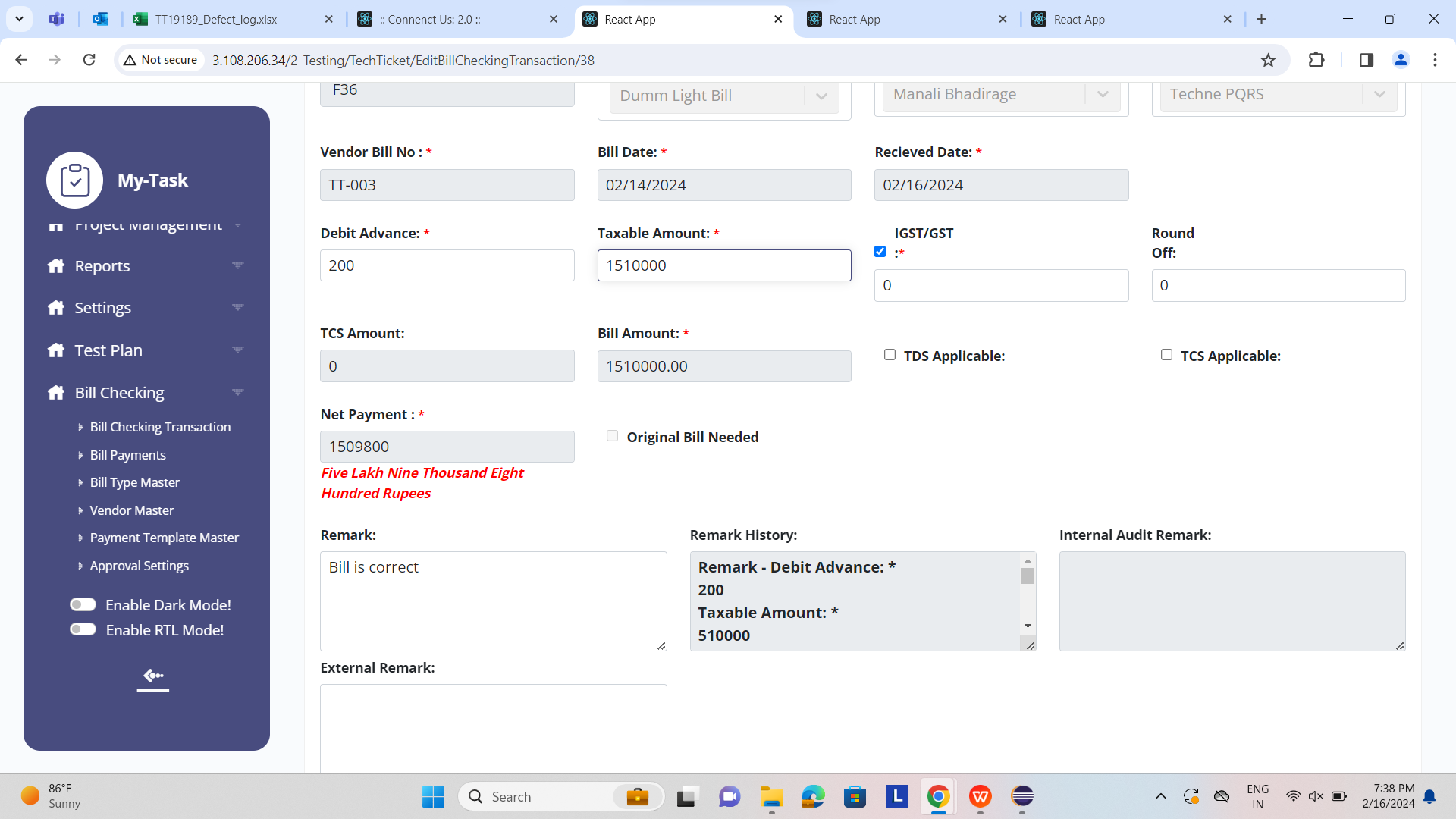Click the My-Task clipboard logo icon
The height and width of the screenshot is (819, 1456).
tap(74, 180)
